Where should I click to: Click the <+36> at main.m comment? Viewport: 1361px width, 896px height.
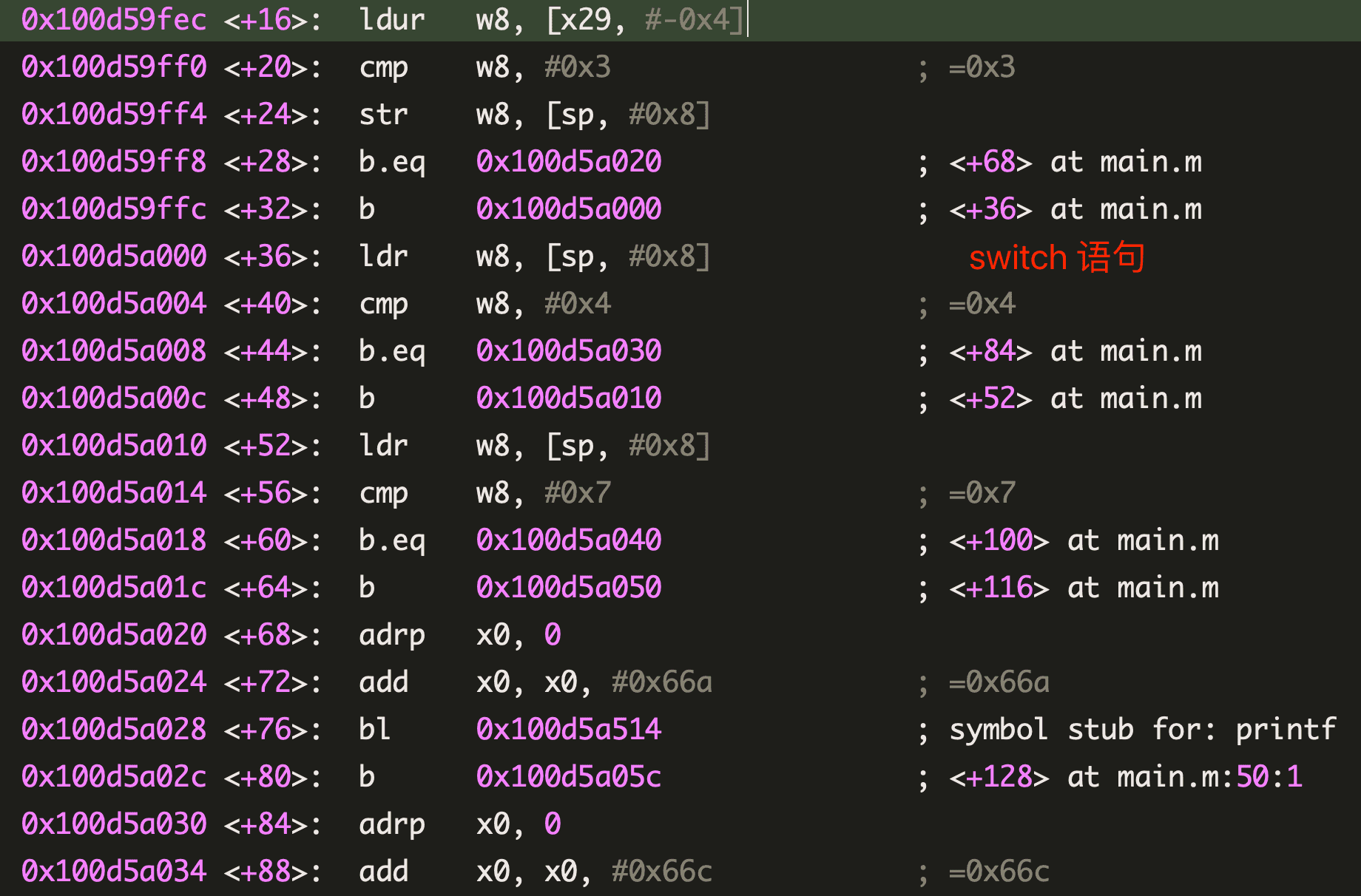click(x=1075, y=209)
